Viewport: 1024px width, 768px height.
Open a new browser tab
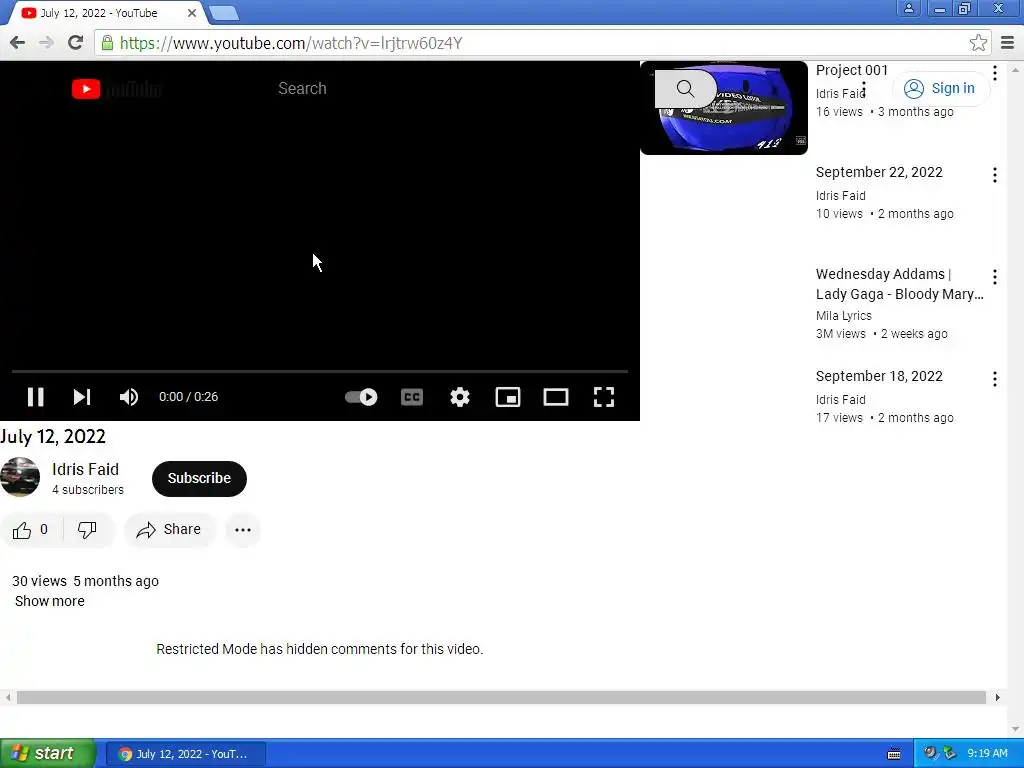pos(224,13)
